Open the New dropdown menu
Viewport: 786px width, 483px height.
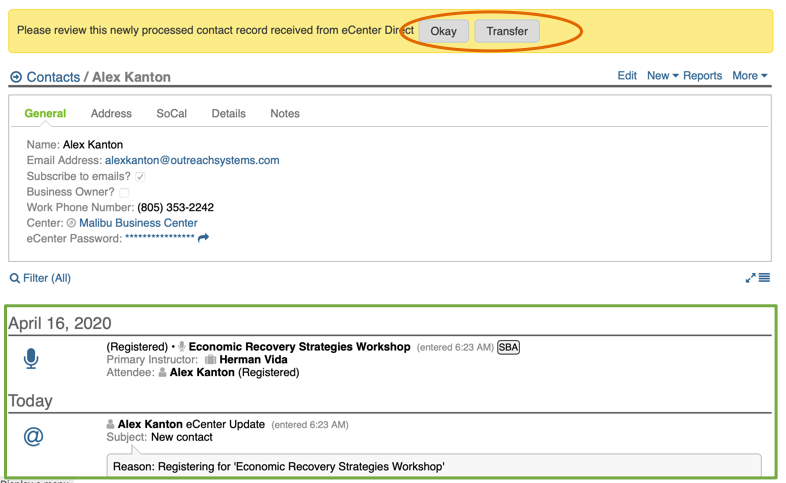point(662,75)
